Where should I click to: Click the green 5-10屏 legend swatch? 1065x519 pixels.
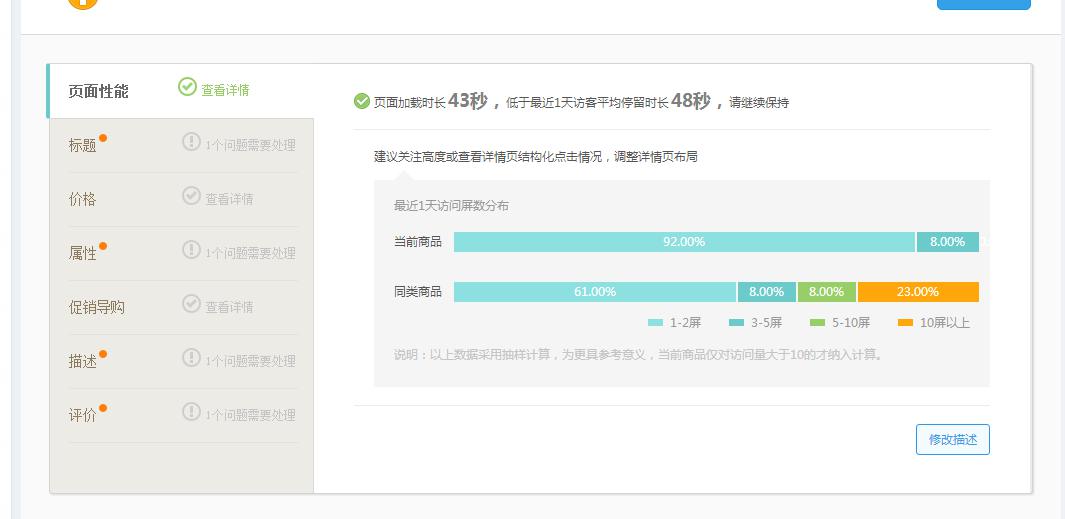(x=817, y=323)
